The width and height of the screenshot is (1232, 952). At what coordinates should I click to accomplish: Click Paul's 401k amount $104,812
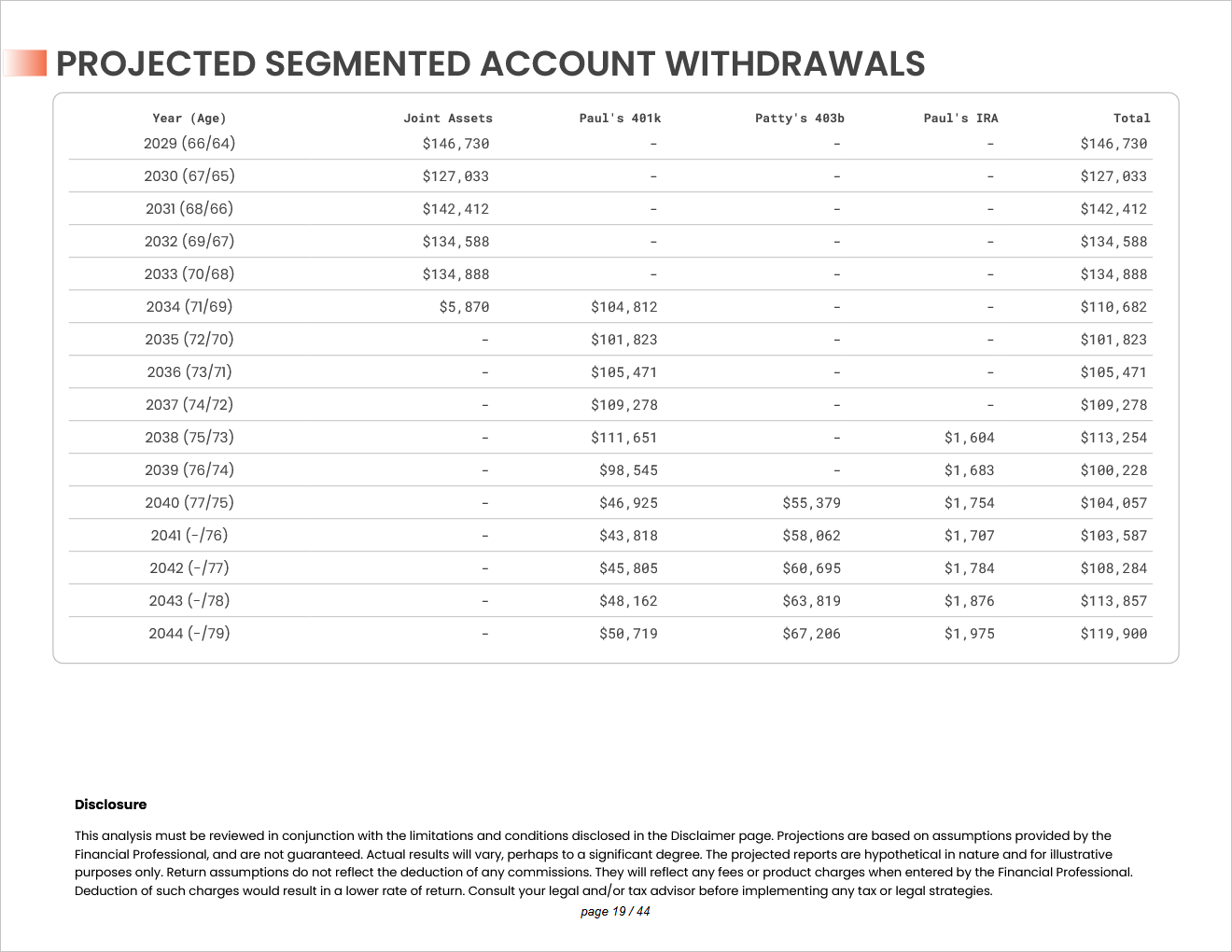point(623,307)
